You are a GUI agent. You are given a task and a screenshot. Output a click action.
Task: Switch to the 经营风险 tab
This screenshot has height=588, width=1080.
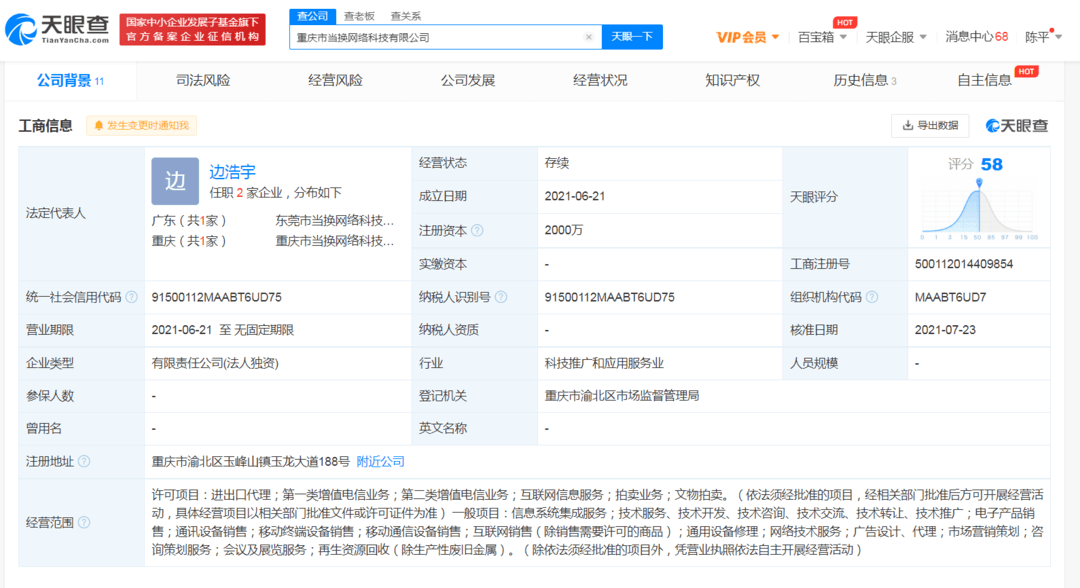[x=335, y=81]
